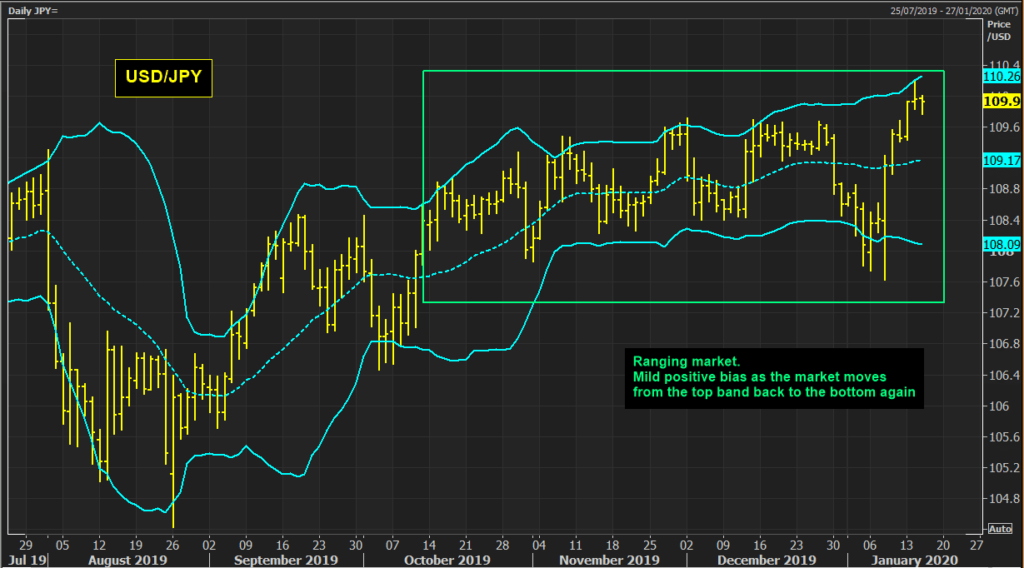Click the 108.09 lower band price tag
Viewport: 1024px width, 568px height.
click(1001, 243)
